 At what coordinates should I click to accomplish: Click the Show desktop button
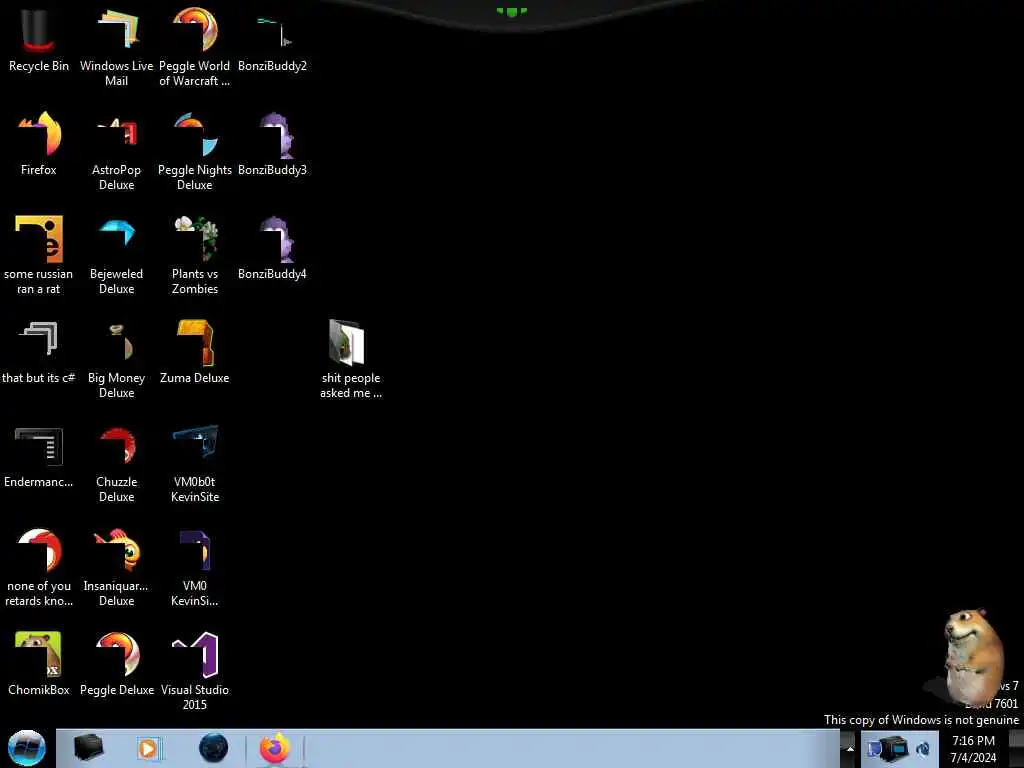(x=1017, y=748)
